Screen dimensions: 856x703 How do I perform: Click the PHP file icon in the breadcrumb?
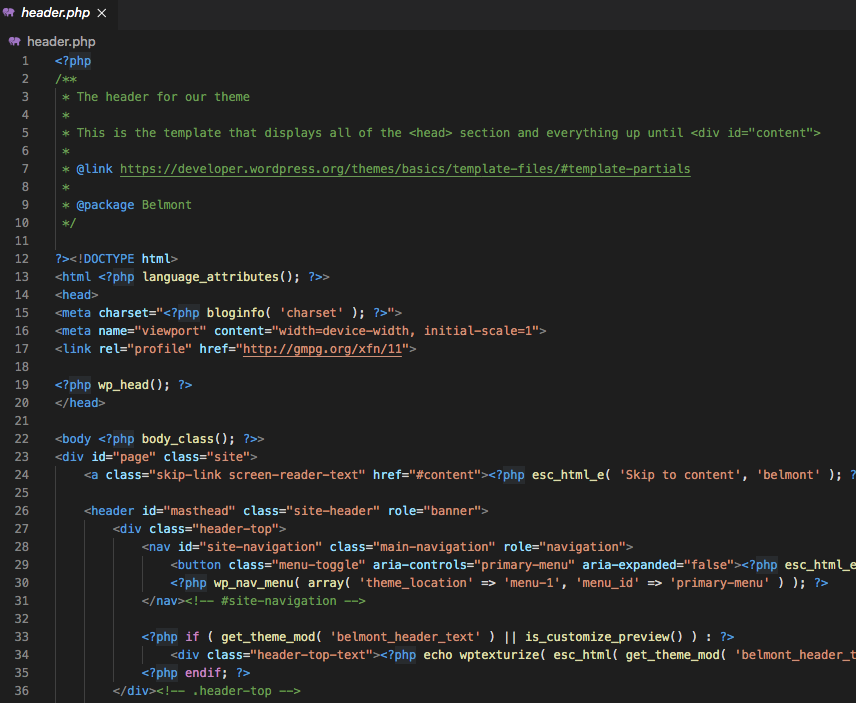[x=15, y=41]
